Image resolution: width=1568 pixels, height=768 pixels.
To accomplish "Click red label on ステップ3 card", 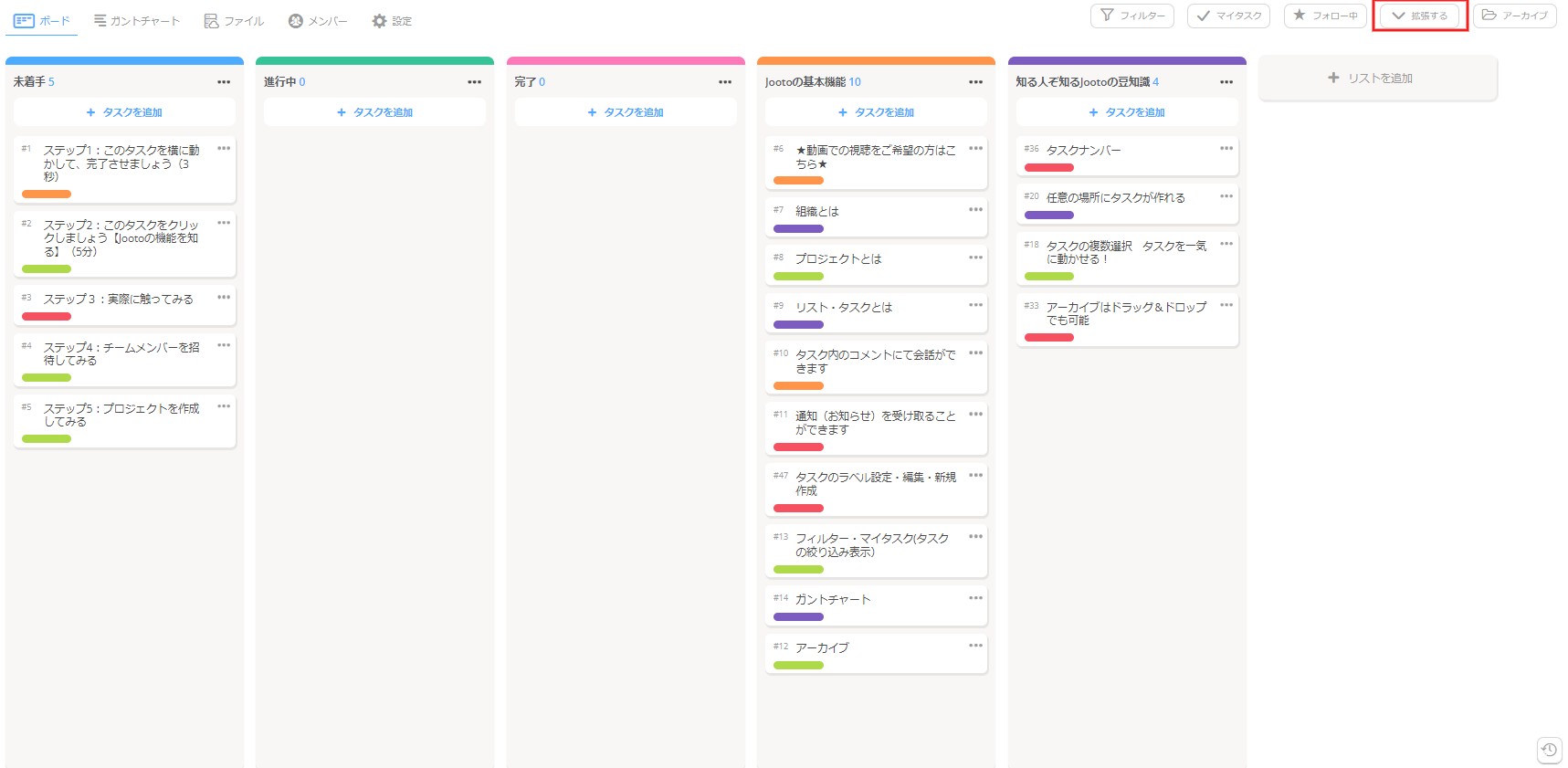I will [47, 316].
